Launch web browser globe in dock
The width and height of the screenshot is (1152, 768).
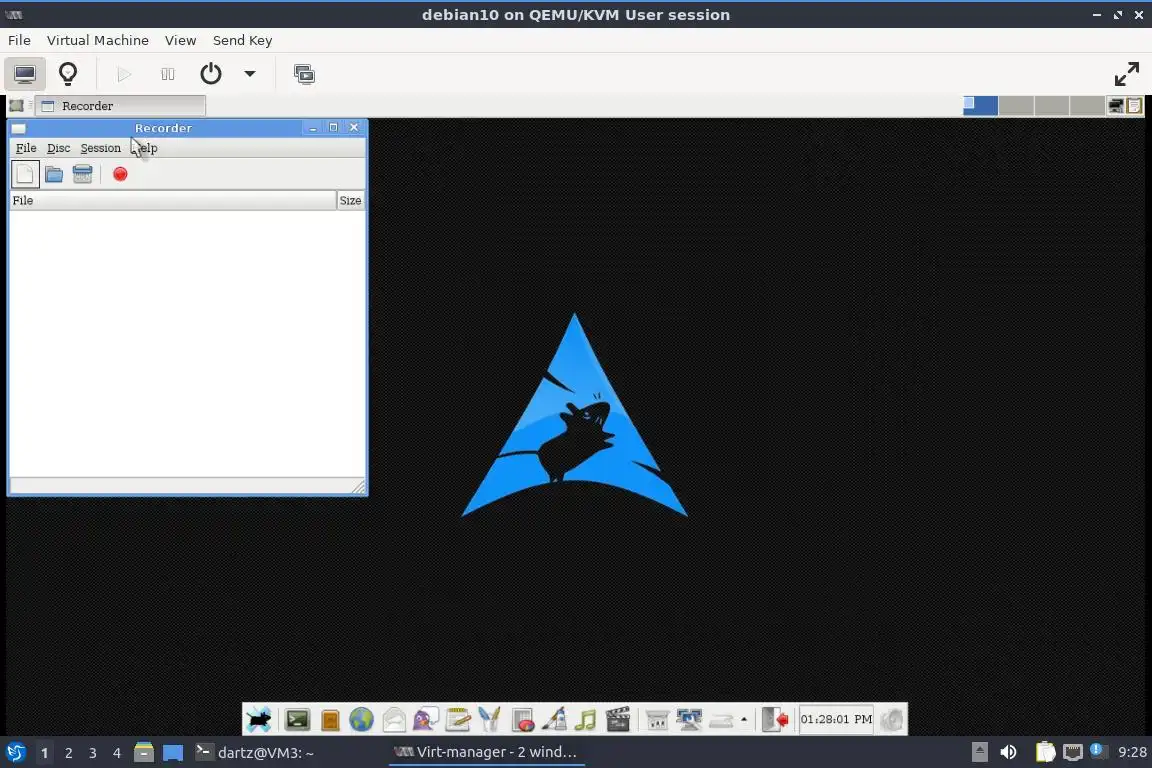361,719
